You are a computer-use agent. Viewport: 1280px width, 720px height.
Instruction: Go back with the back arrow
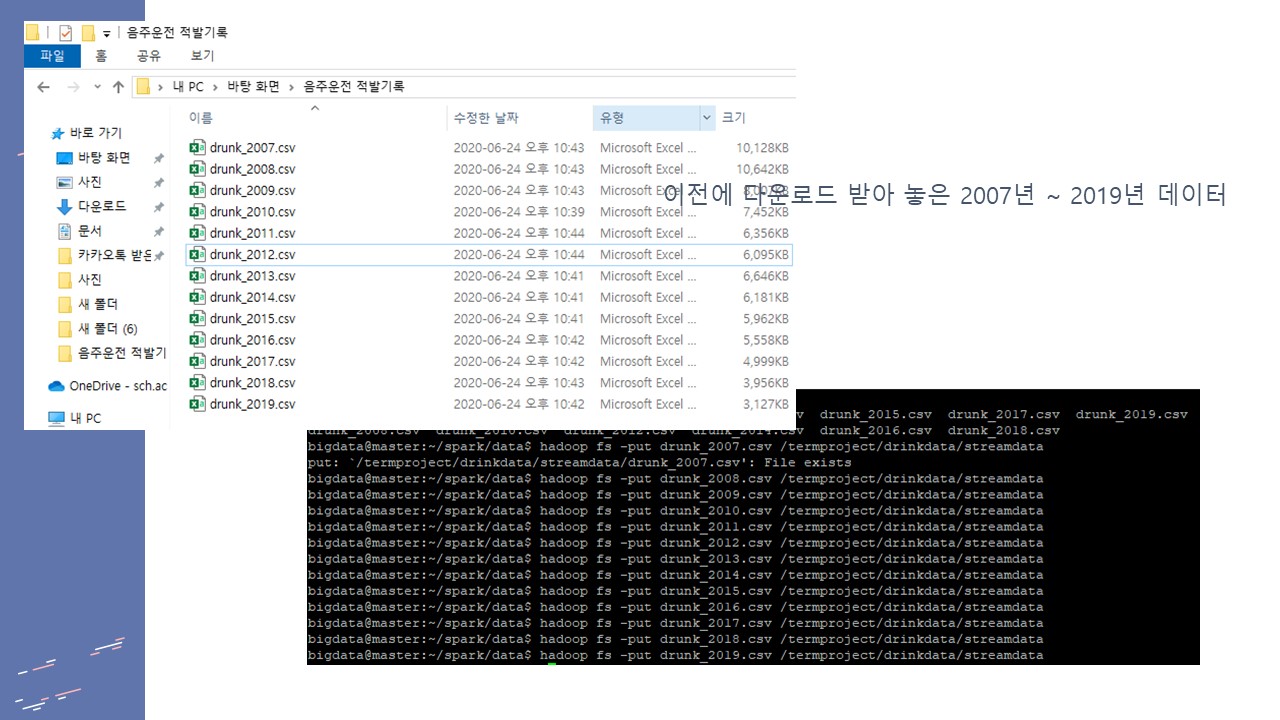(x=43, y=87)
